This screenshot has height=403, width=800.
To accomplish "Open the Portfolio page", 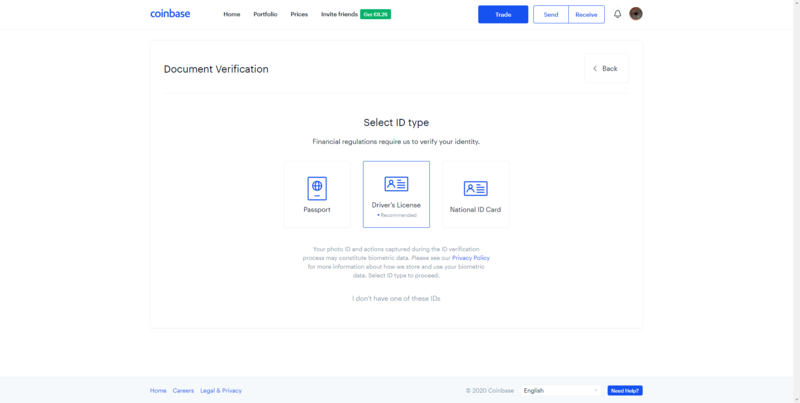I will coord(265,14).
